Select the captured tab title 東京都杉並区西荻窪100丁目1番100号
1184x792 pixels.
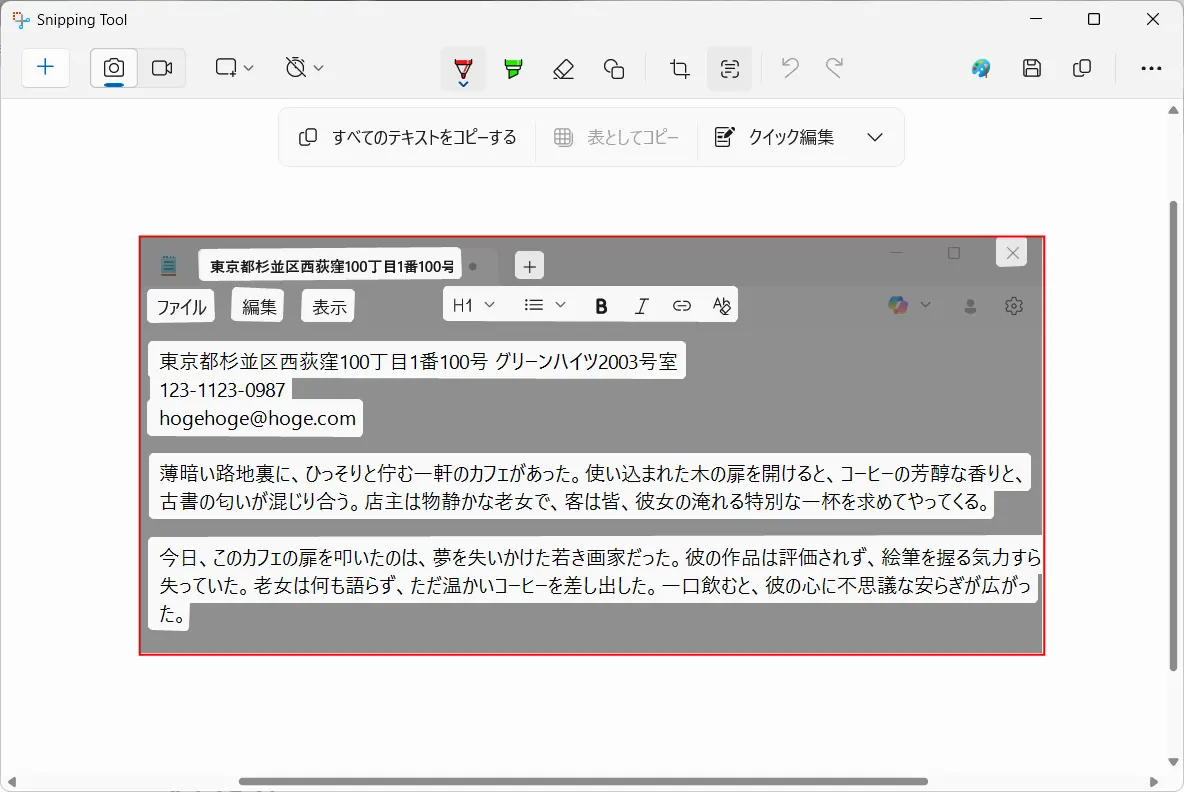(x=331, y=267)
